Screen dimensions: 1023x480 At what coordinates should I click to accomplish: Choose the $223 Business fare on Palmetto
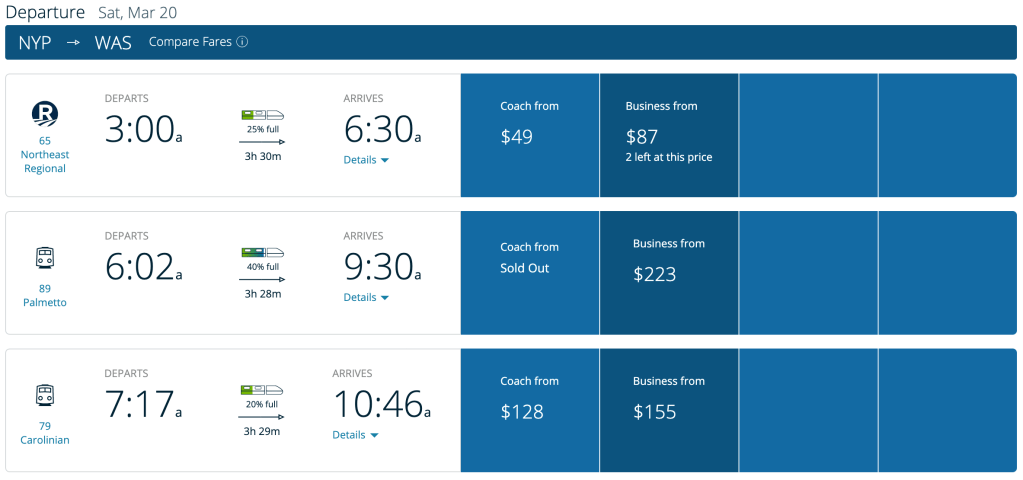click(669, 272)
